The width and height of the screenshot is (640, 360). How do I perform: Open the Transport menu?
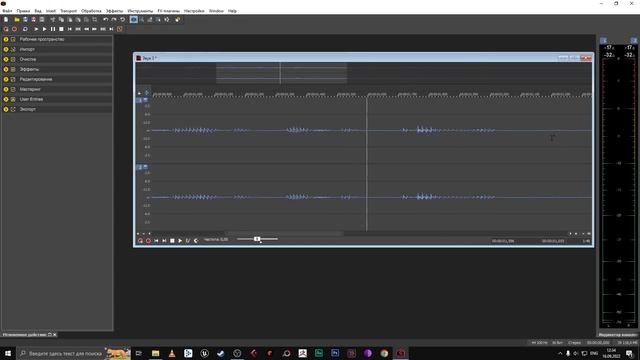click(x=69, y=11)
